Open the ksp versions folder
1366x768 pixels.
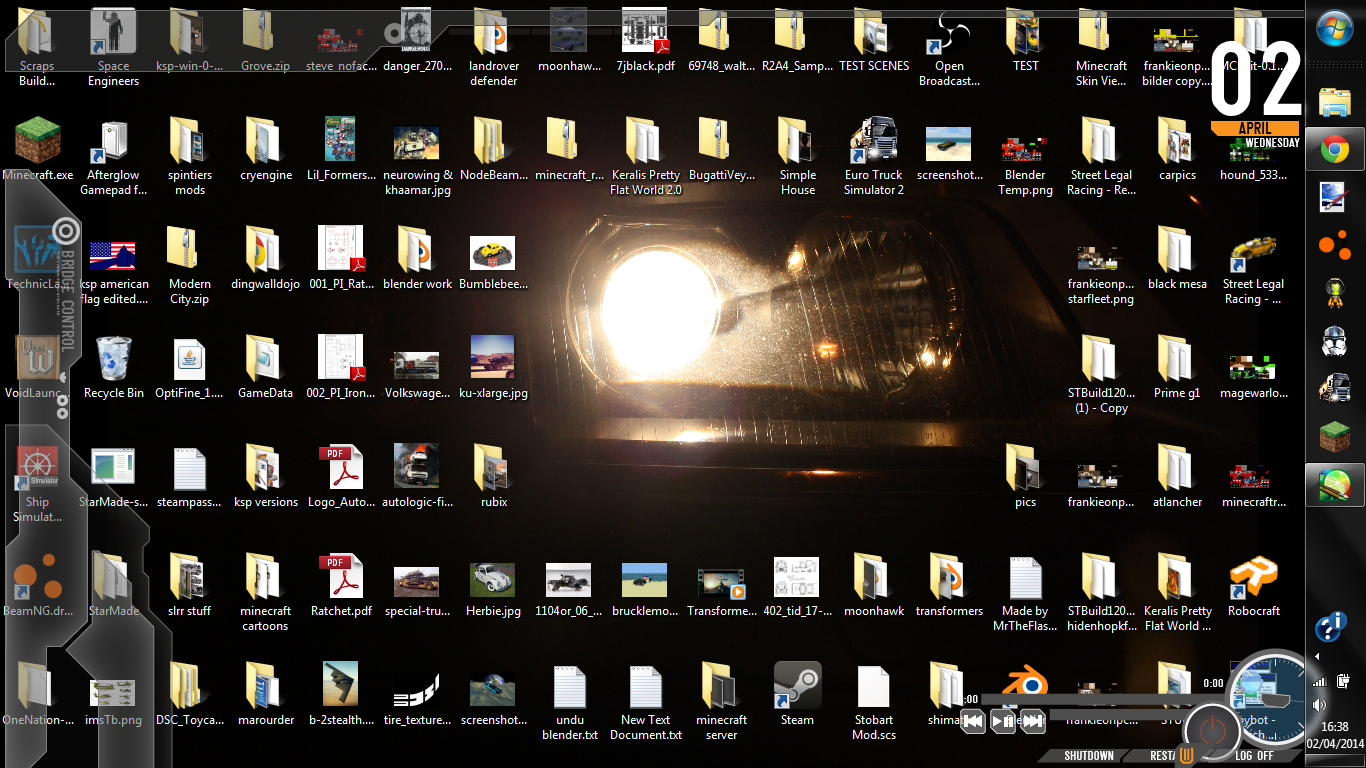(x=265, y=478)
